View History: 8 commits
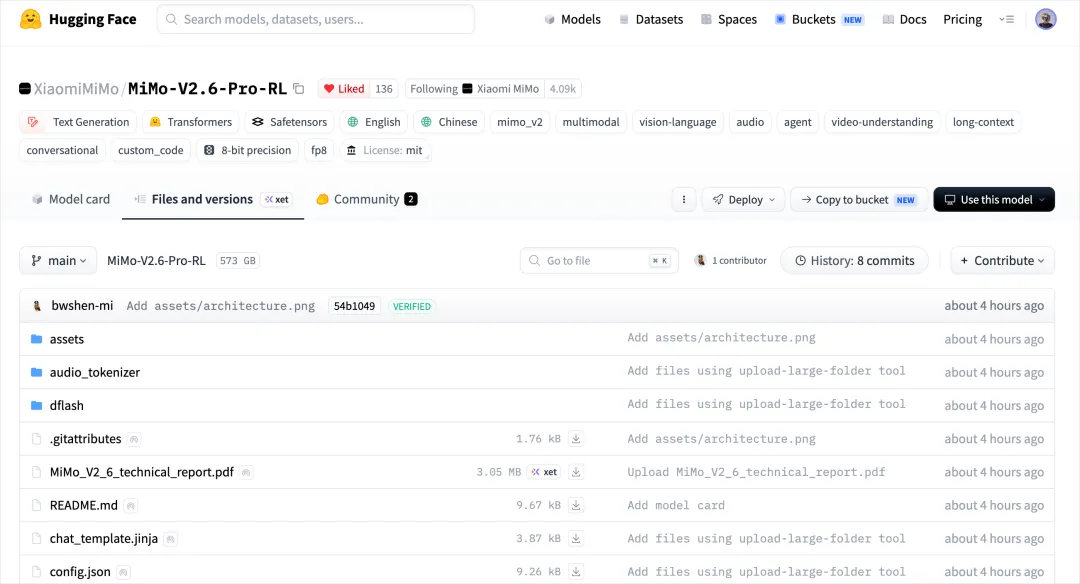 point(855,260)
